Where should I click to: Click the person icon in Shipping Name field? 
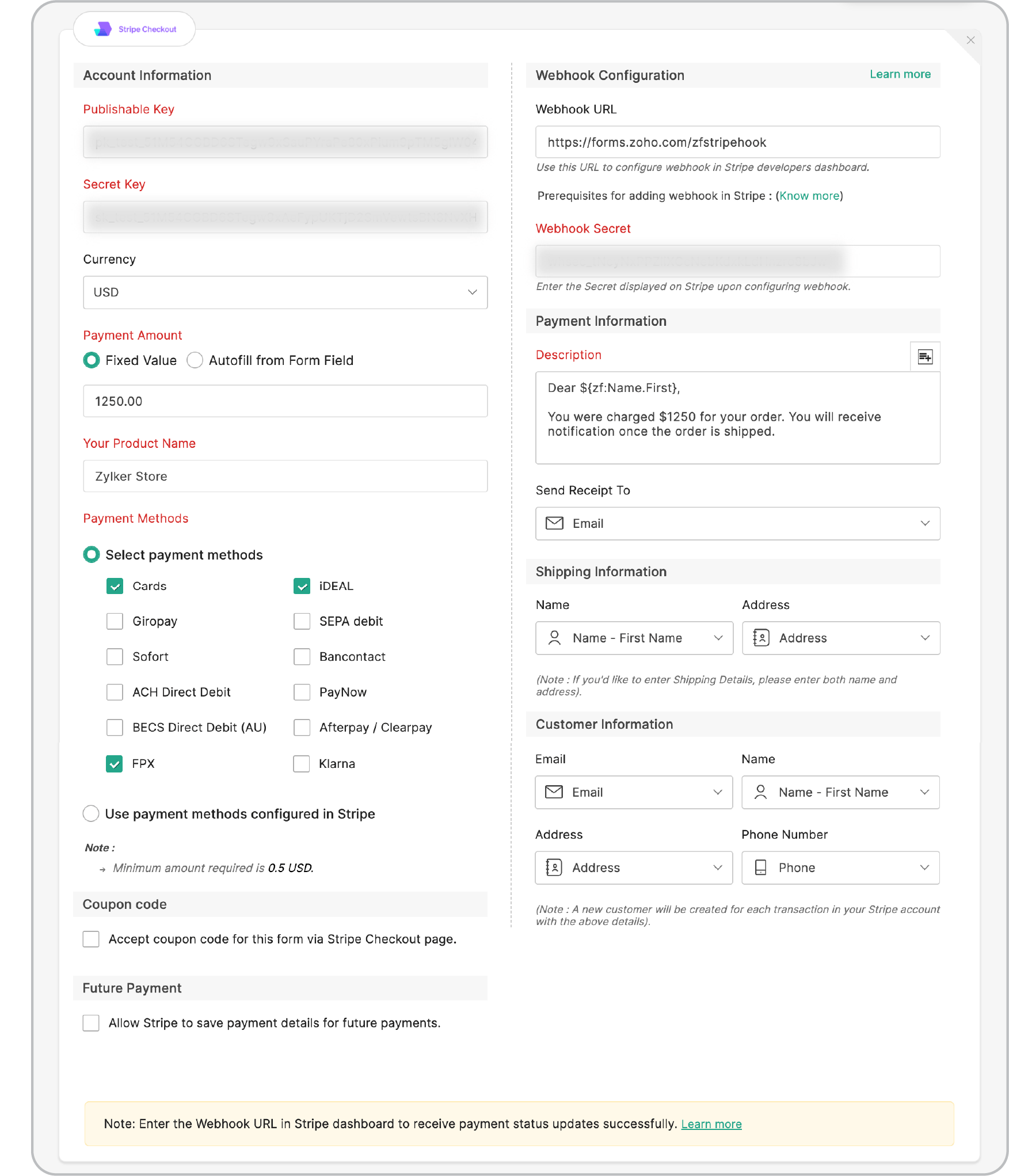point(555,638)
